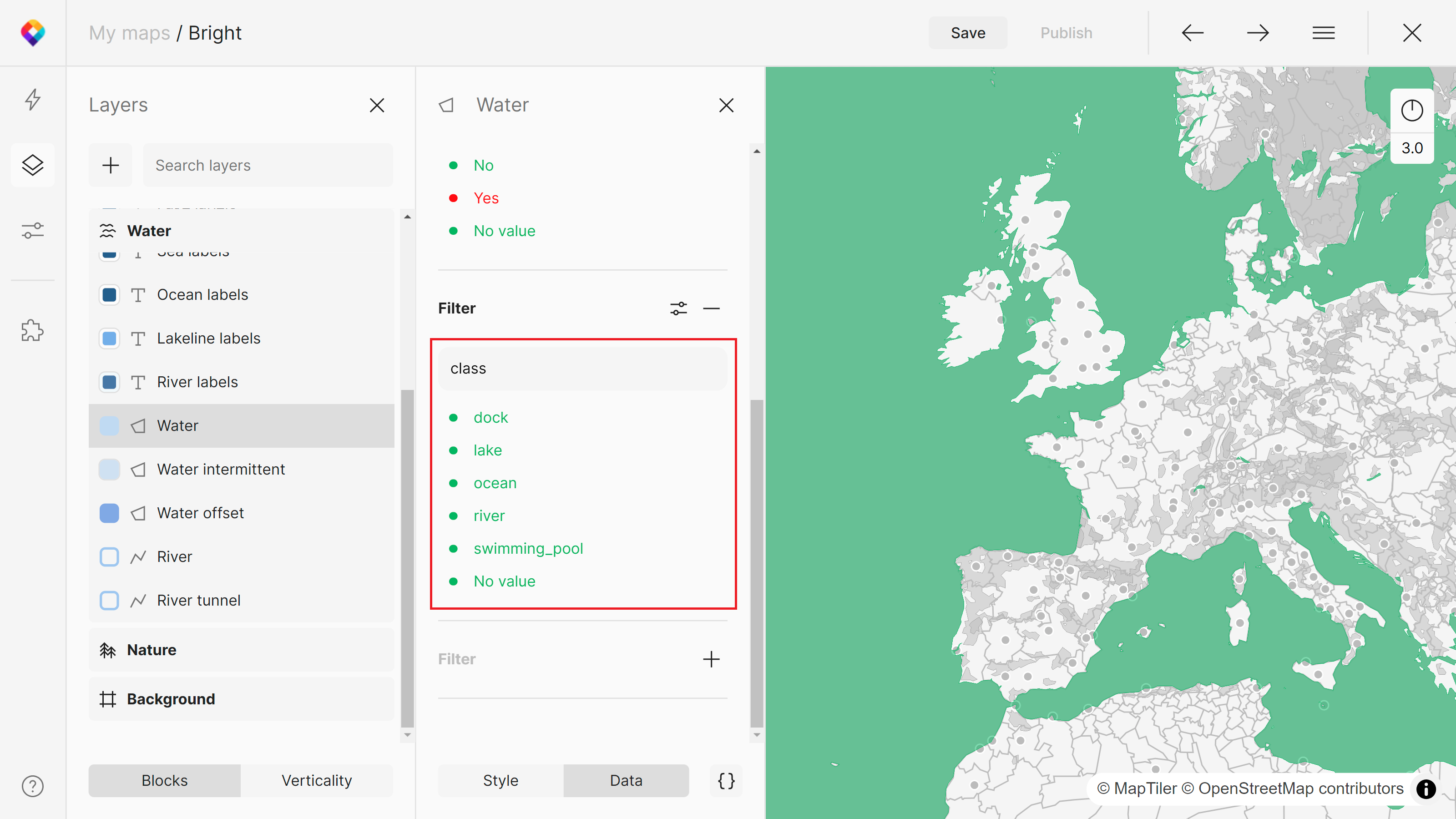Add a new filter with plus
The width and height of the screenshot is (1456, 819).
(711, 659)
